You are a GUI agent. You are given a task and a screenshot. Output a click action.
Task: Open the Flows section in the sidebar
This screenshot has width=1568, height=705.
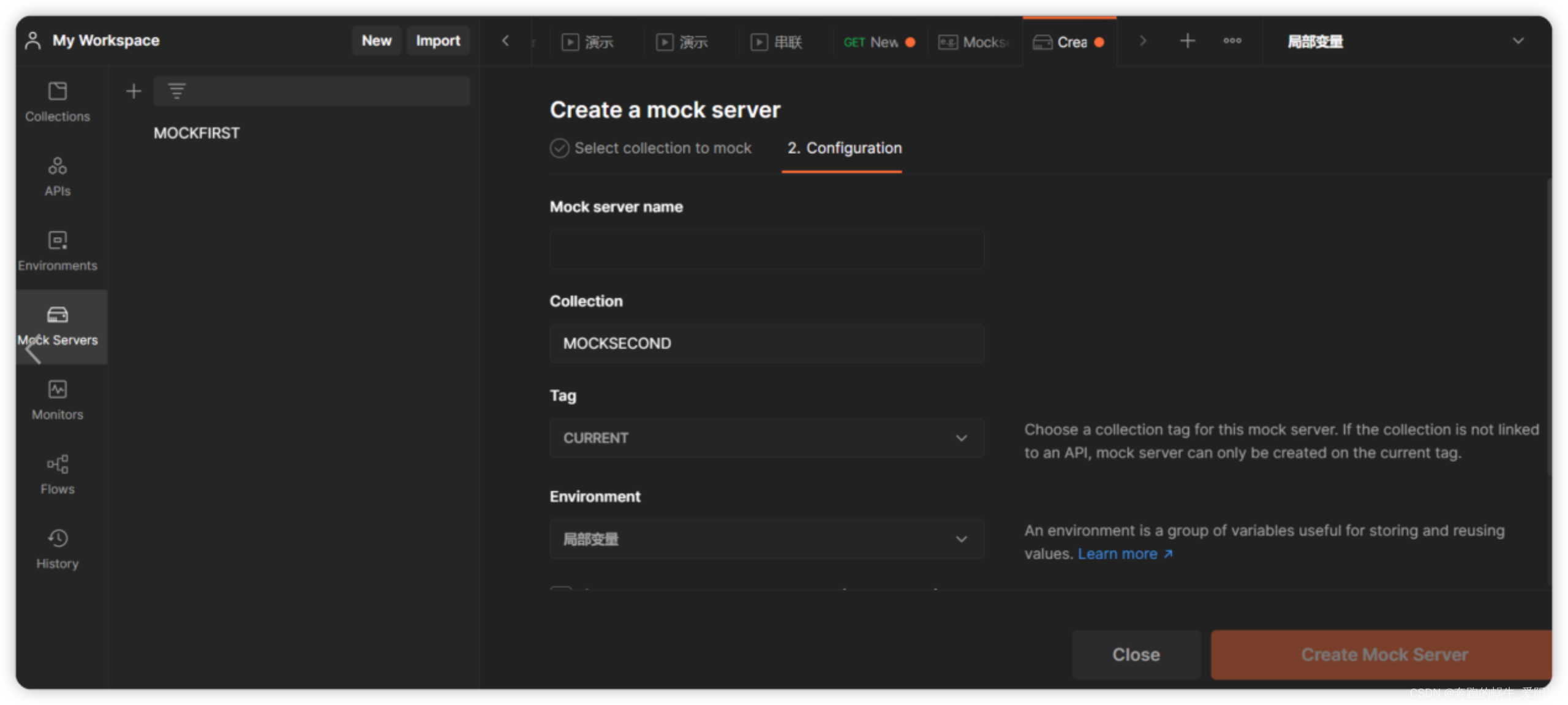click(57, 474)
